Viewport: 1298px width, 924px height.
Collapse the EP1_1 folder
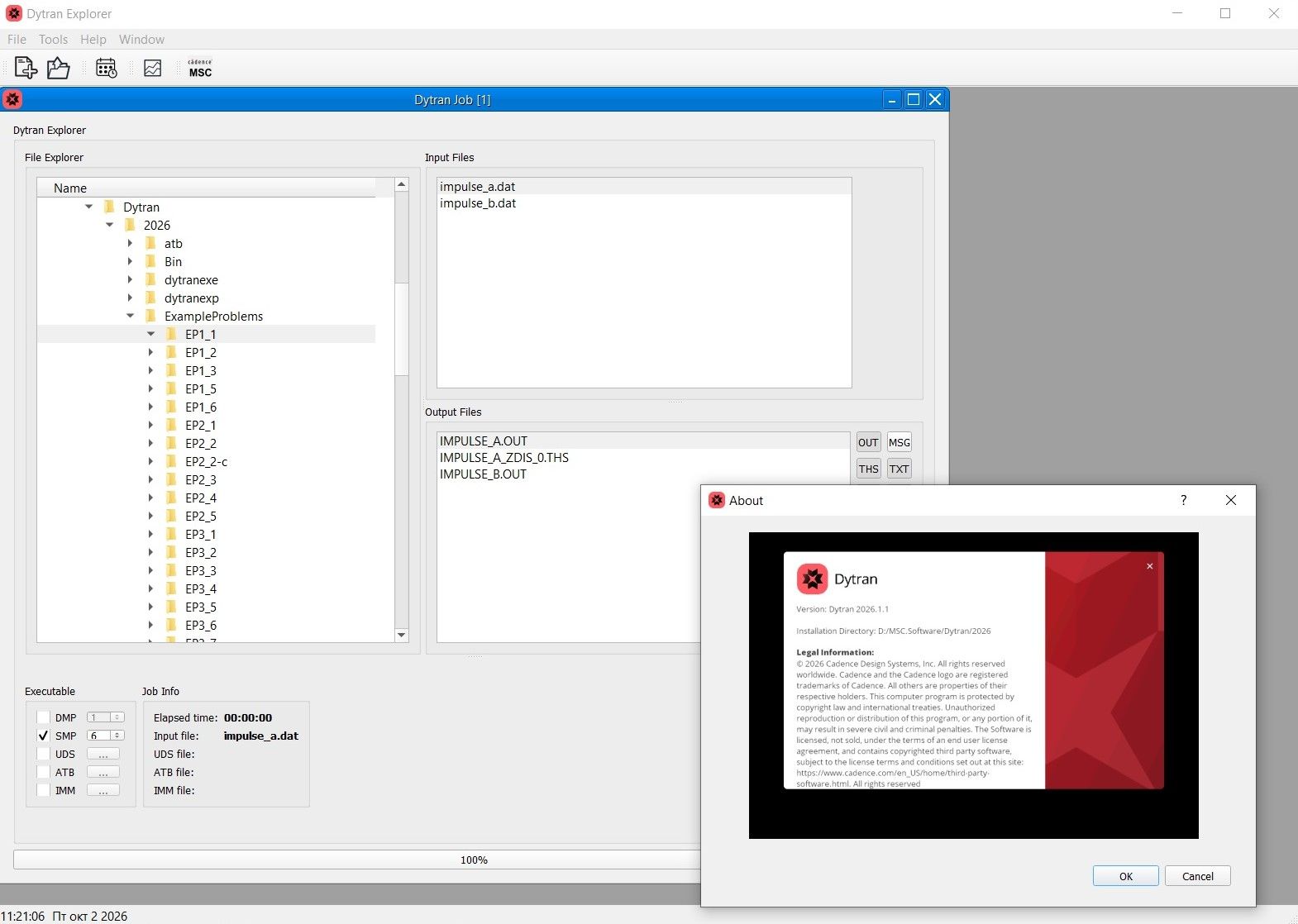tap(150, 334)
